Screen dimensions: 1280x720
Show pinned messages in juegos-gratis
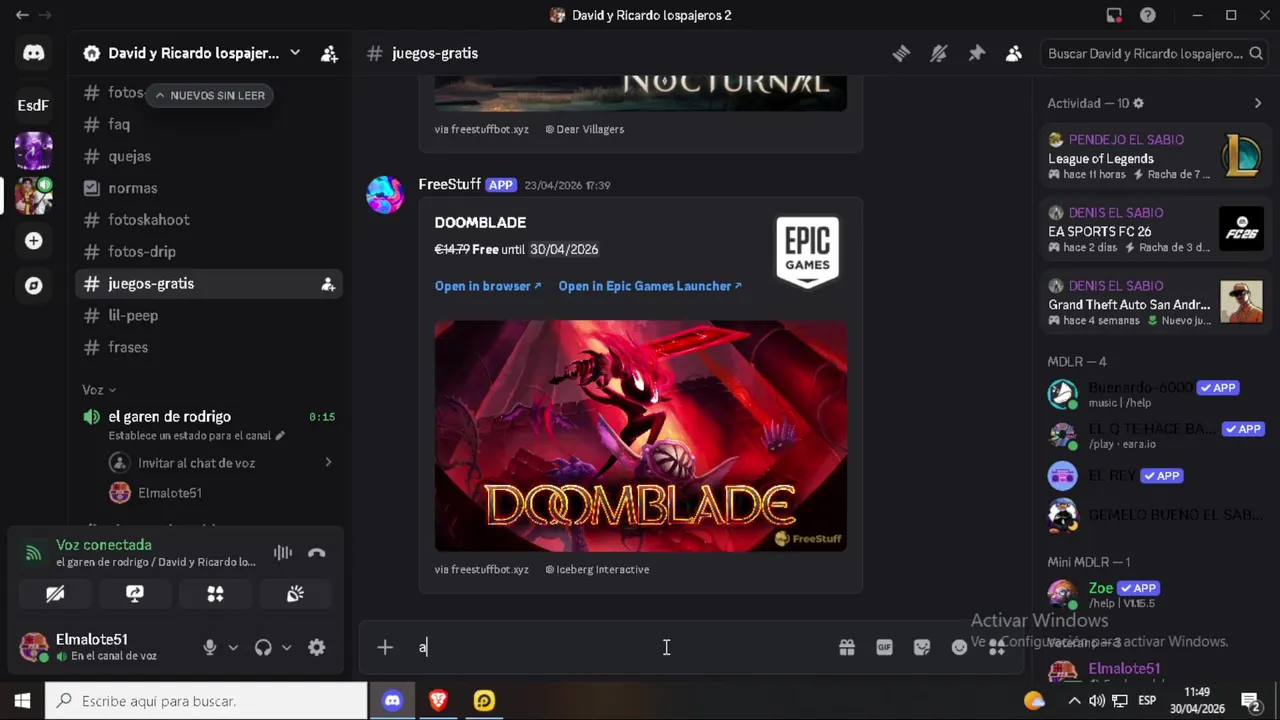click(976, 54)
